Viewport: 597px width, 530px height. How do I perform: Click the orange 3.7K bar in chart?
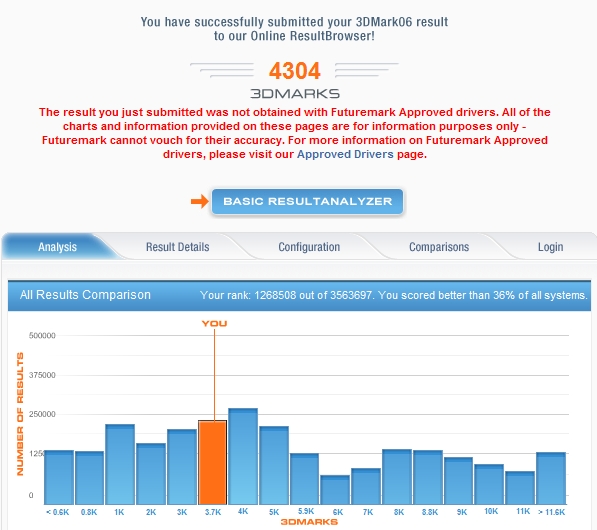click(212, 462)
